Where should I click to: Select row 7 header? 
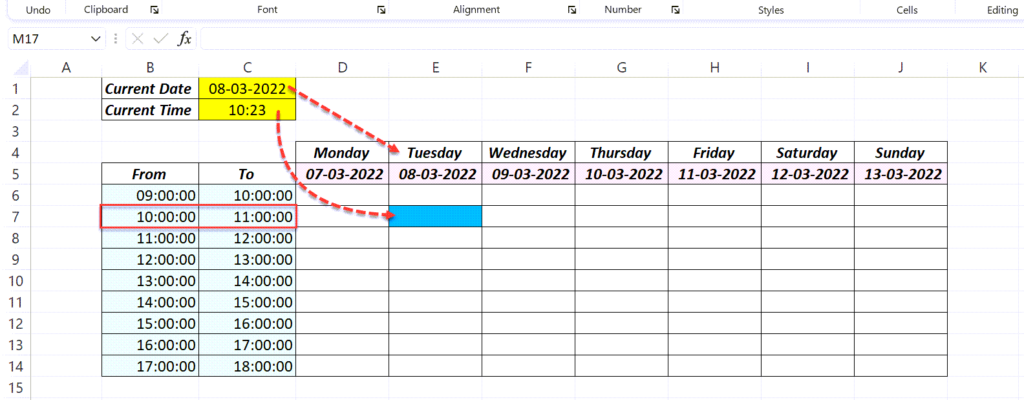click(18, 216)
